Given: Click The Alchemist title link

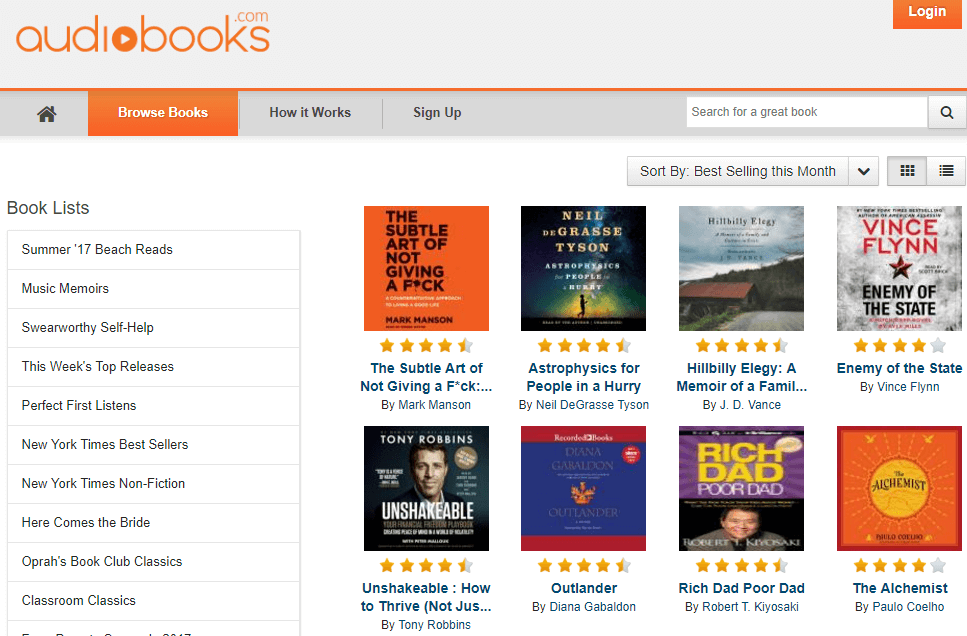Looking at the screenshot, I should tap(900, 589).
